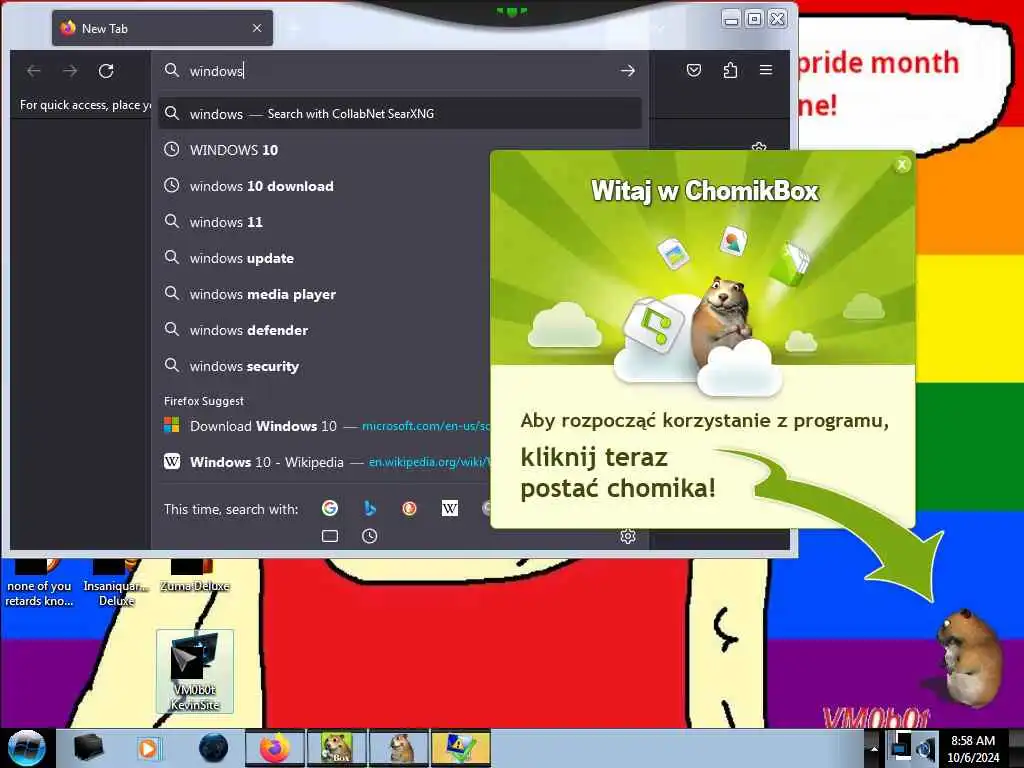Image resolution: width=1024 pixels, height=768 pixels.
Task: Open search settings gear in the suggestions panel
Action: [x=628, y=536]
